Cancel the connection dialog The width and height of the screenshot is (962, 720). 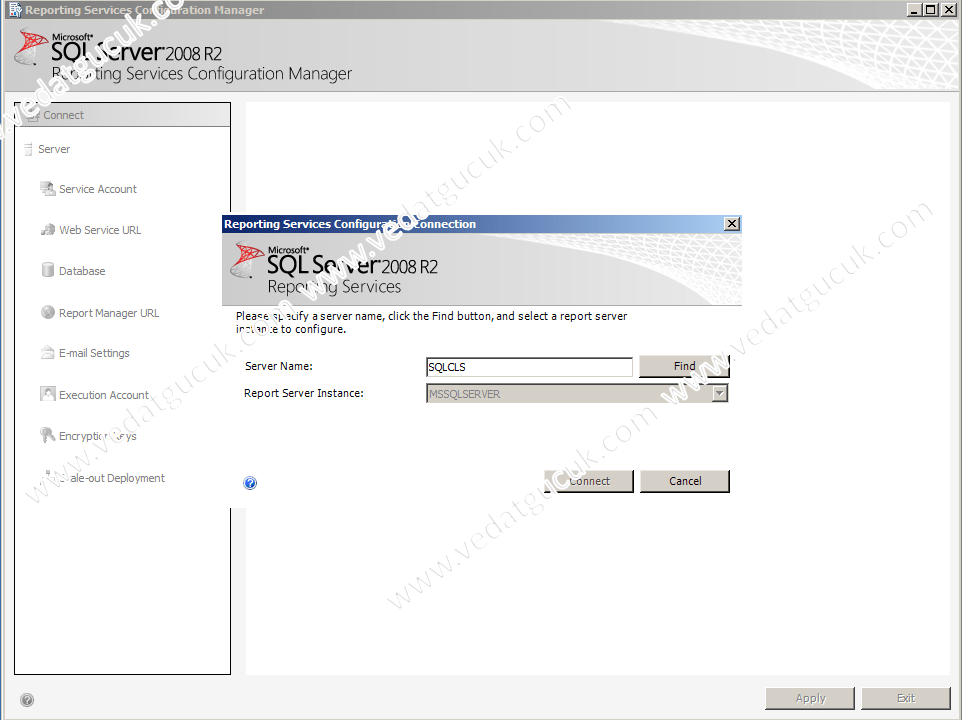pyautogui.click(x=685, y=481)
